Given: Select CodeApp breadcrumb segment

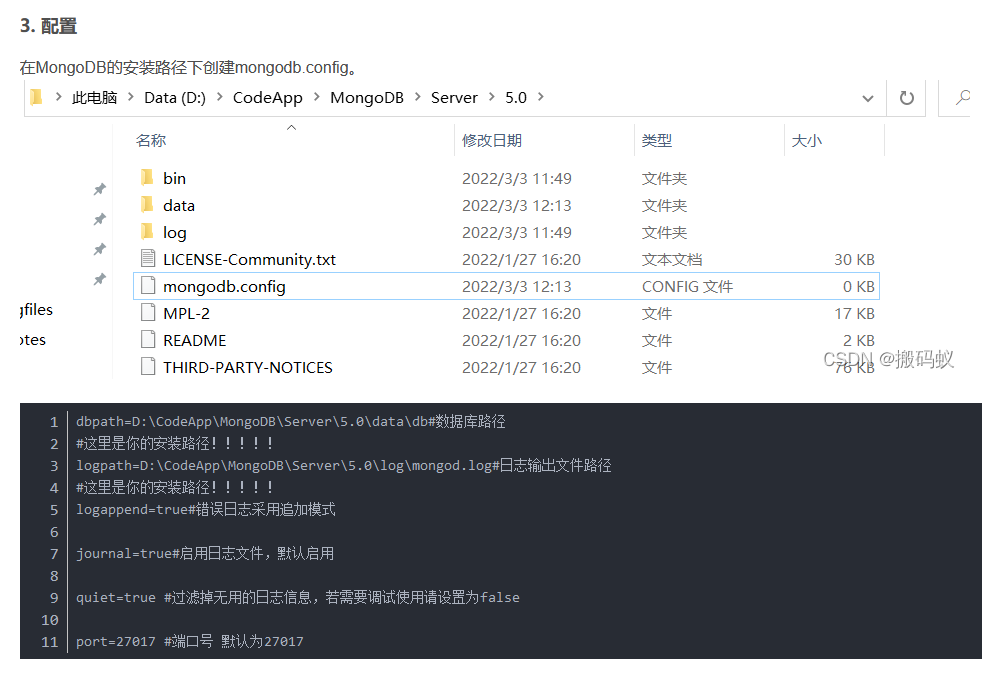Looking at the screenshot, I should coord(268,97).
